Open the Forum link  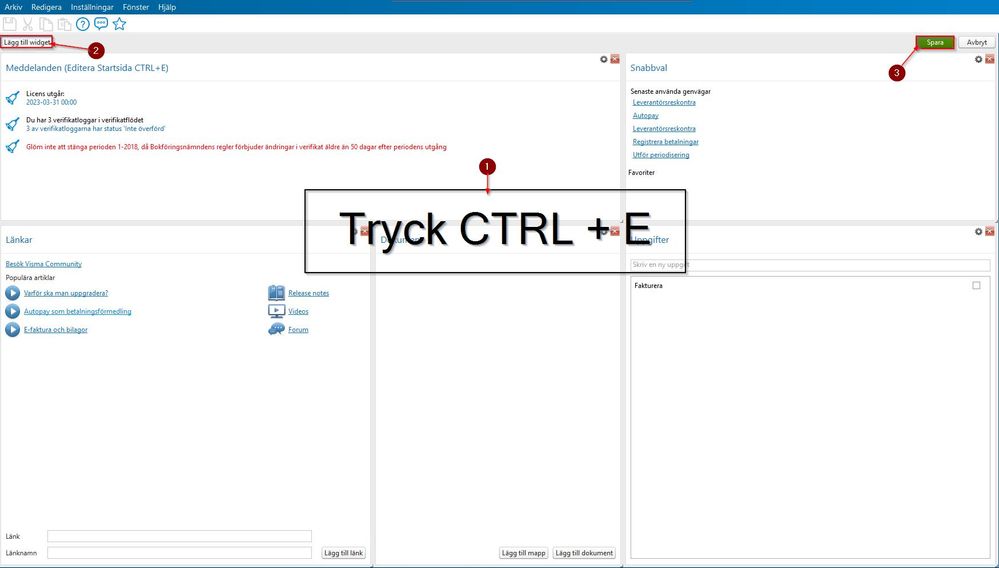coord(298,330)
